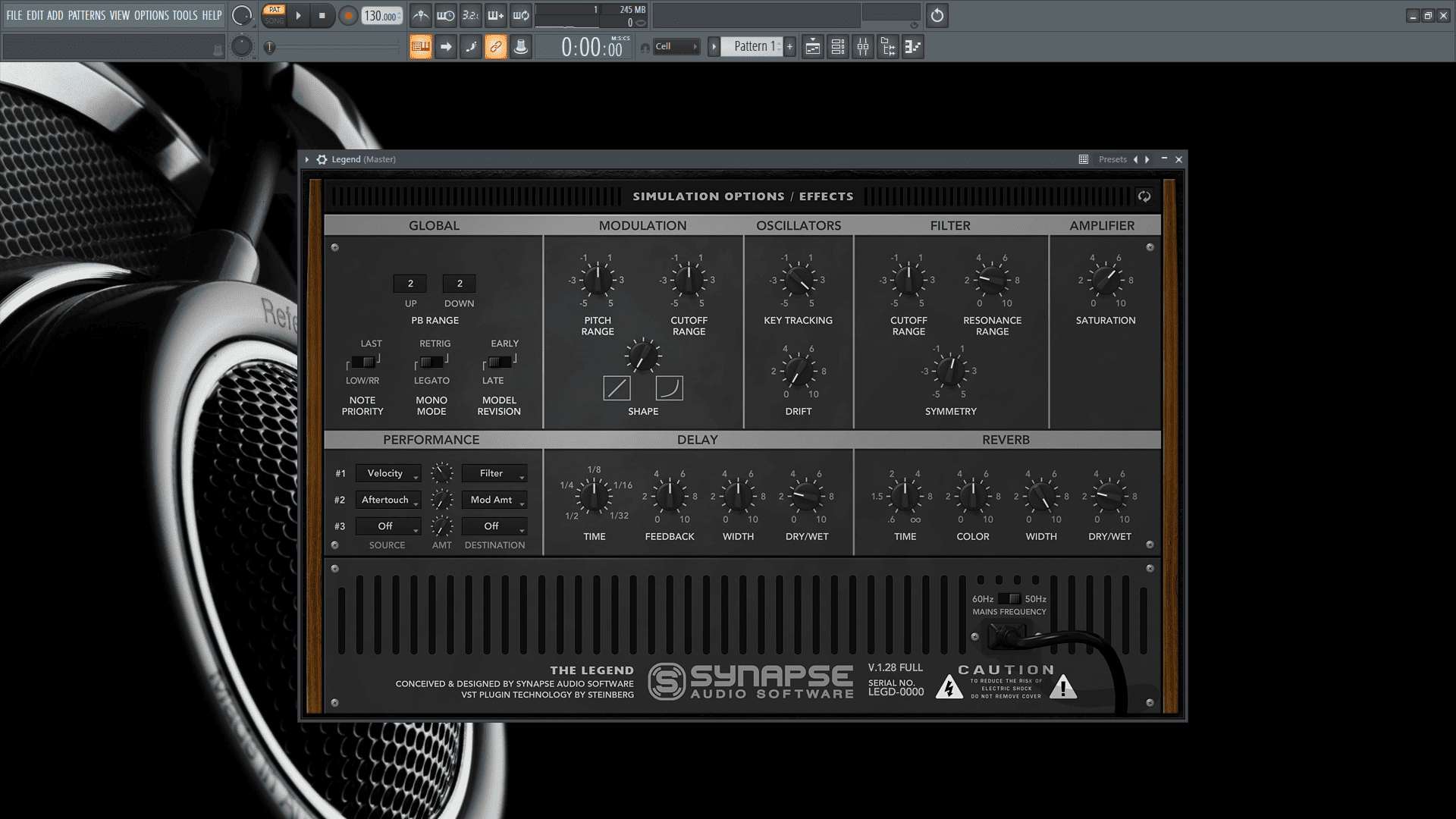Viewport: 1456px width, 819px height.
Task: Open Legend plugin options gear icon
Action: click(x=322, y=159)
